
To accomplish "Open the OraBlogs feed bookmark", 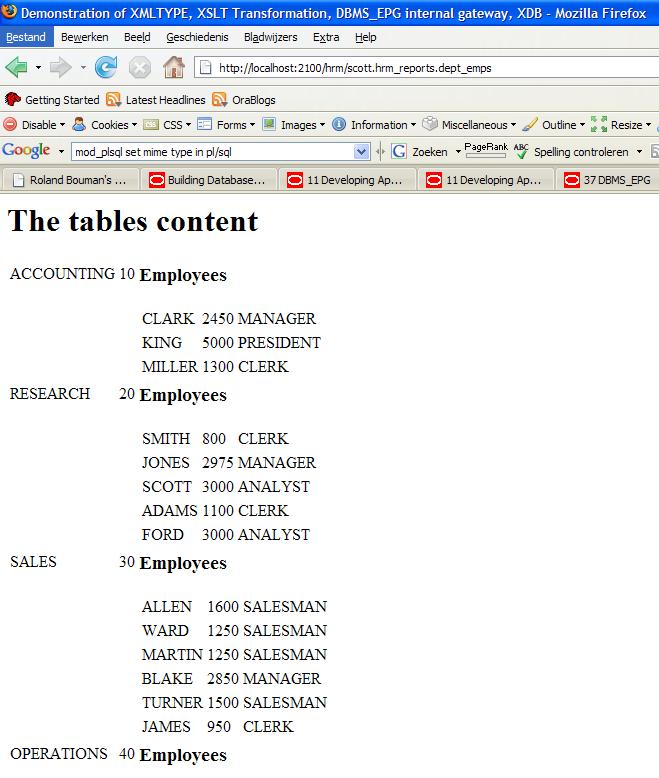I will (x=244, y=100).
